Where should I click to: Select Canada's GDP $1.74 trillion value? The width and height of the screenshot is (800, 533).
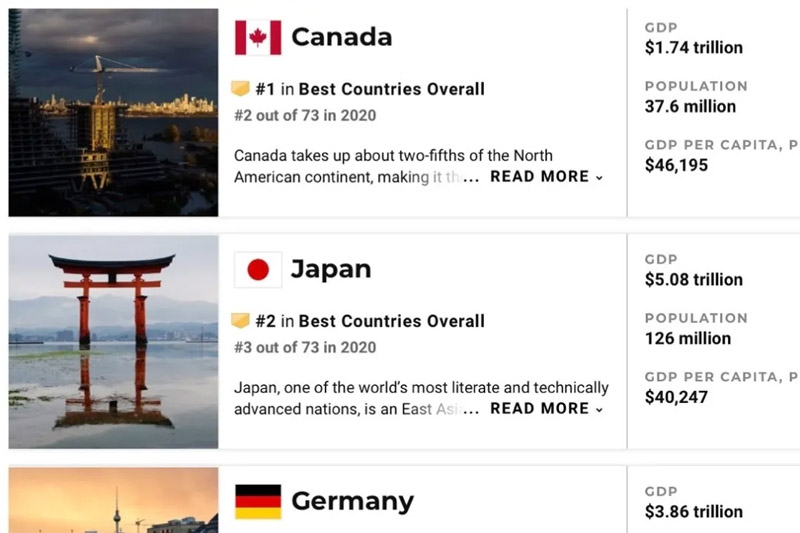[693, 47]
